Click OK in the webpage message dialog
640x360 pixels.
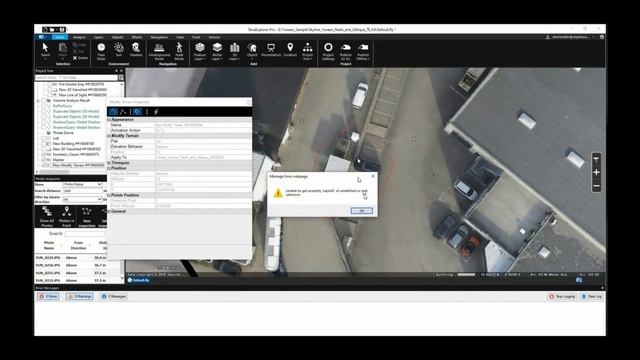[x=361, y=211]
